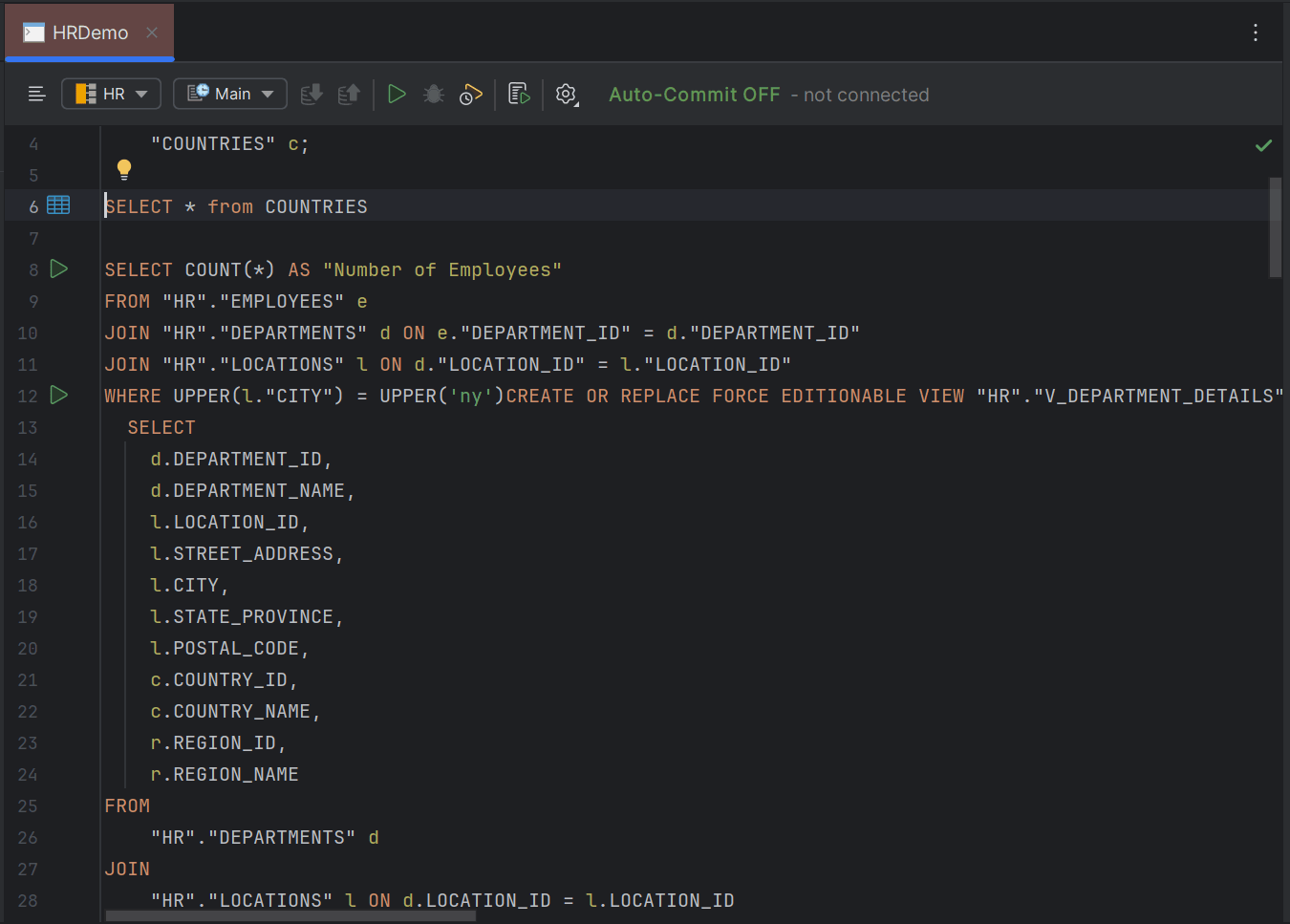Expand the hamburger menu on the toolbar
Image resolution: width=1290 pixels, height=924 pixels.
pos(36,94)
